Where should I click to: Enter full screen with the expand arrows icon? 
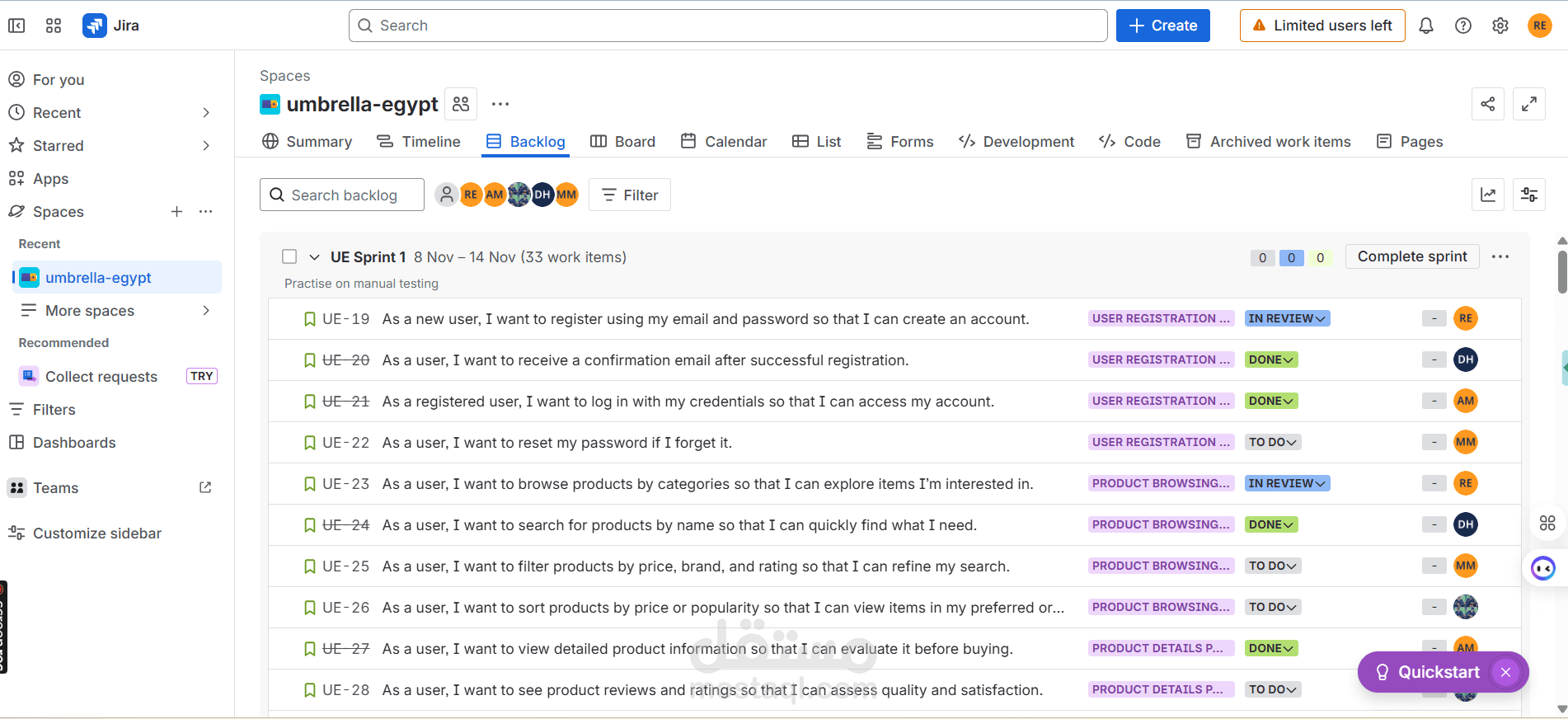(1528, 104)
